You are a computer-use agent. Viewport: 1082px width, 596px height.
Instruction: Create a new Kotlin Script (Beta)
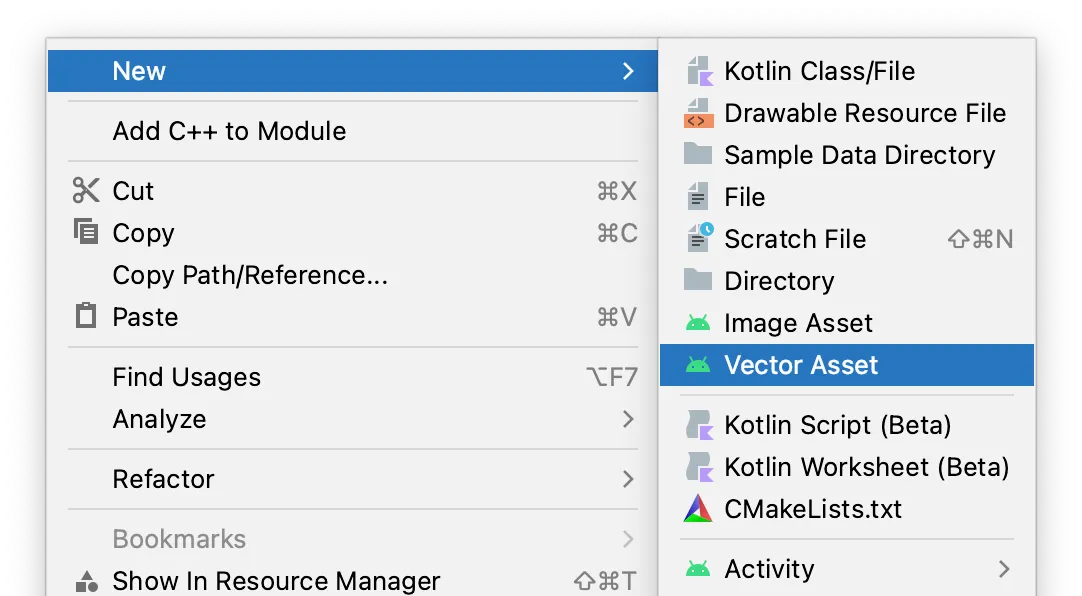tap(837, 425)
